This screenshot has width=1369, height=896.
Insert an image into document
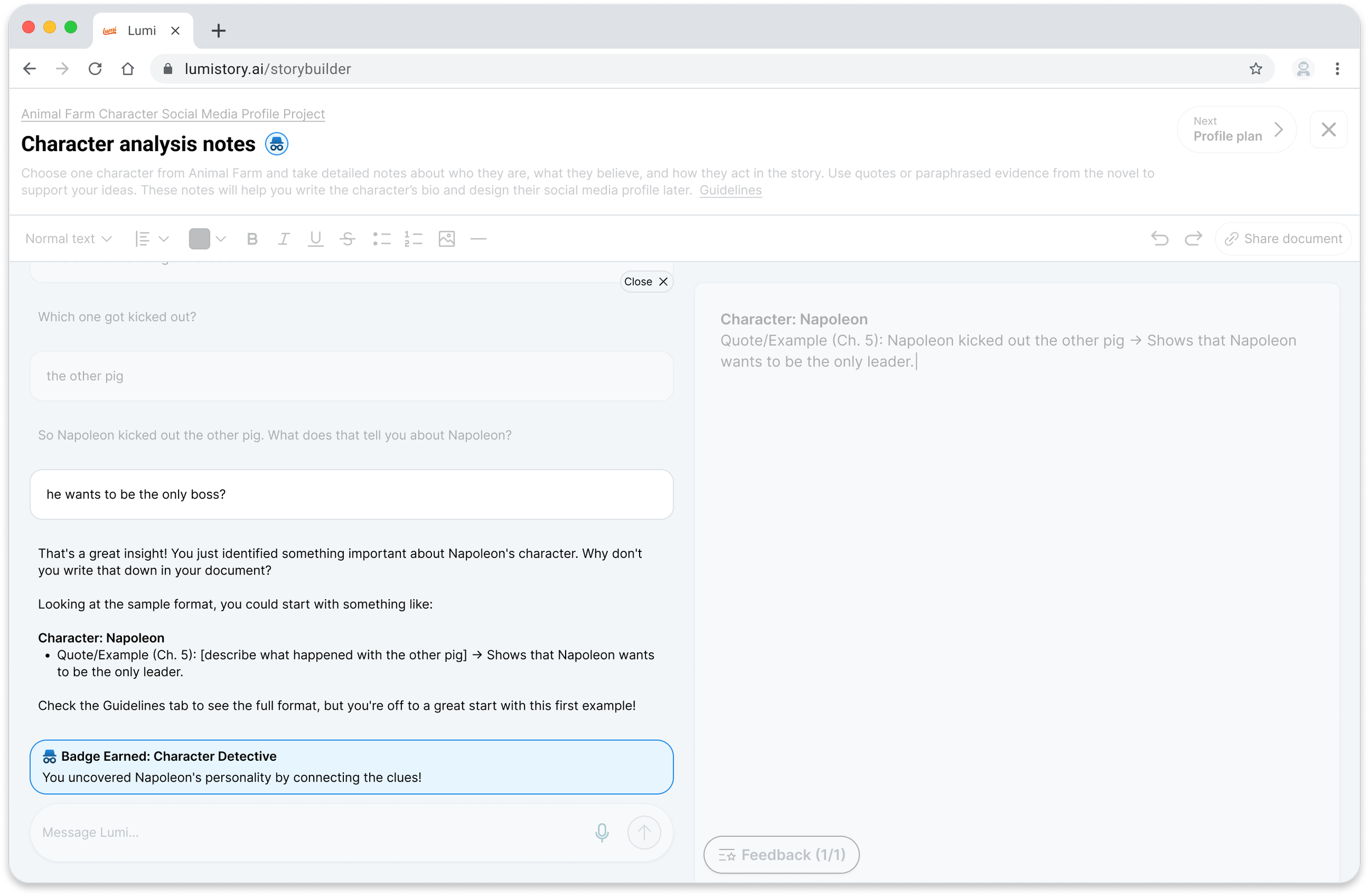[x=446, y=239]
